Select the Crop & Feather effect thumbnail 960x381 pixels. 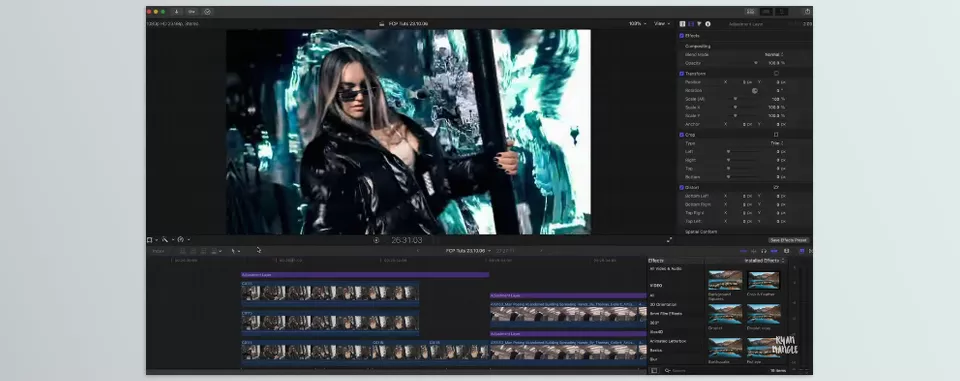[763, 281]
